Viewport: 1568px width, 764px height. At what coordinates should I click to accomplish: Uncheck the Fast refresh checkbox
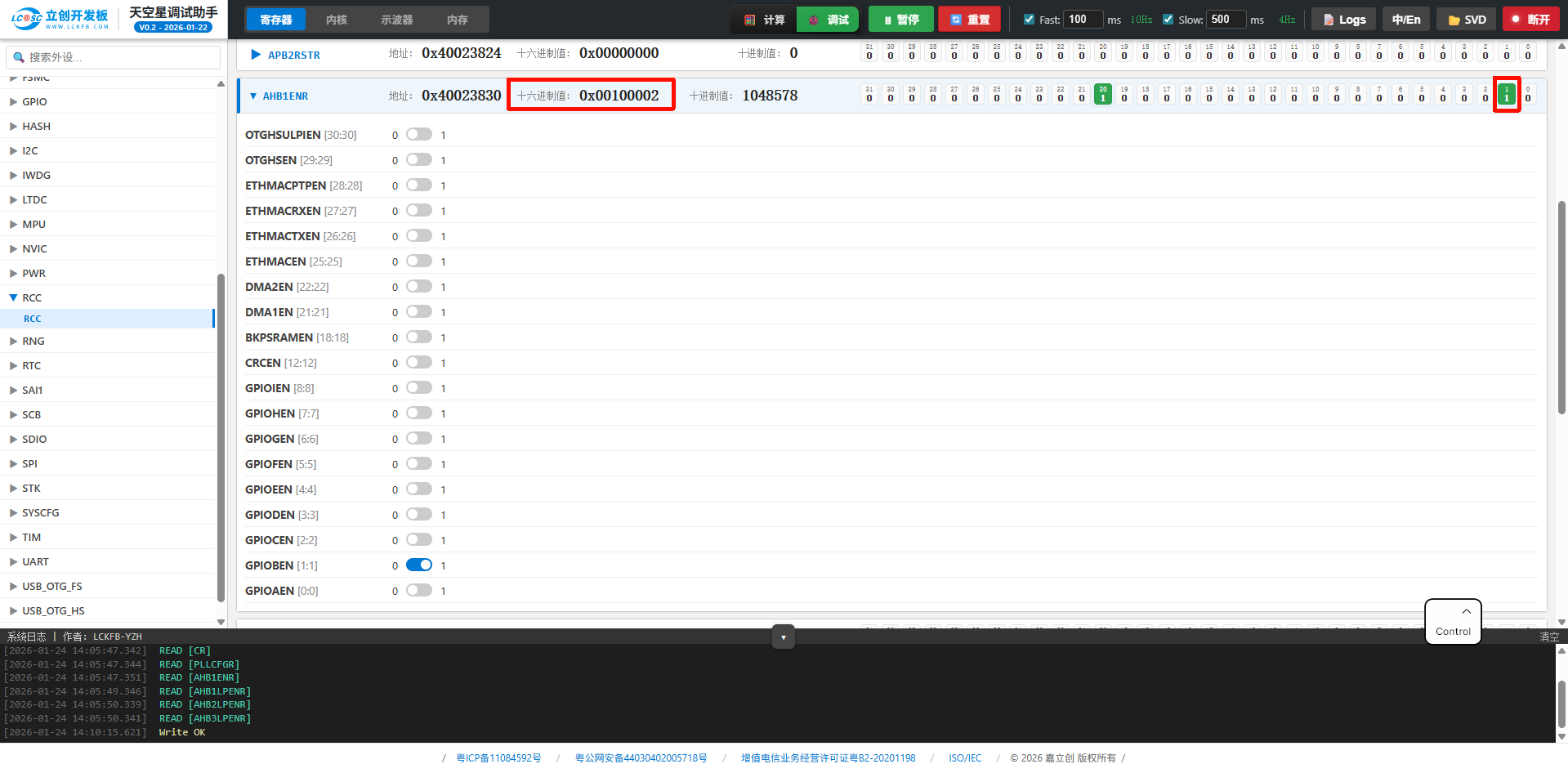pyautogui.click(x=1029, y=20)
